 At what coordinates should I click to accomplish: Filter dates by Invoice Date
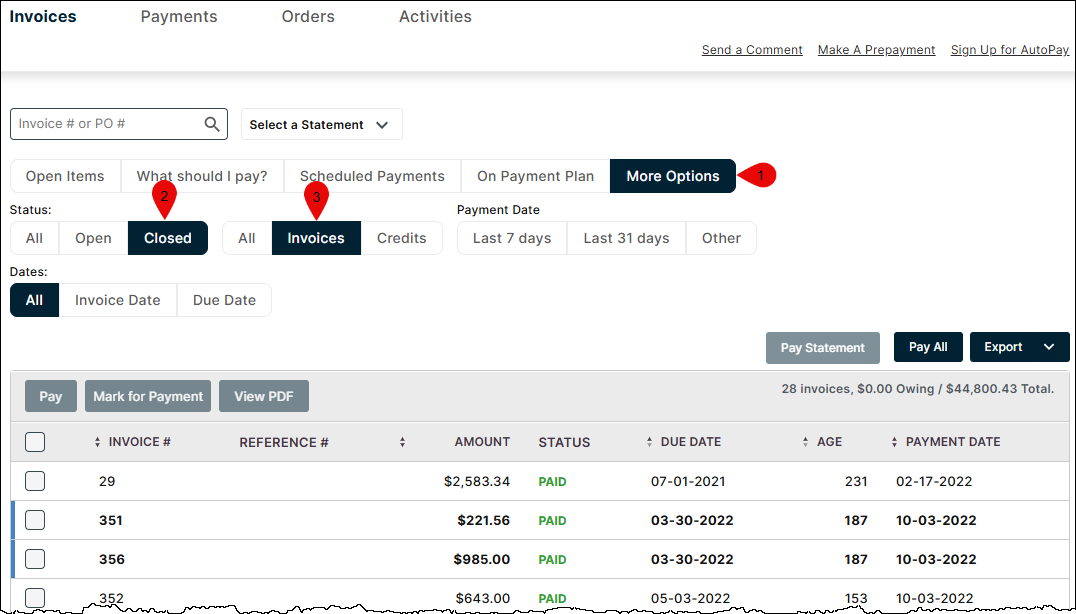click(x=117, y=300)
